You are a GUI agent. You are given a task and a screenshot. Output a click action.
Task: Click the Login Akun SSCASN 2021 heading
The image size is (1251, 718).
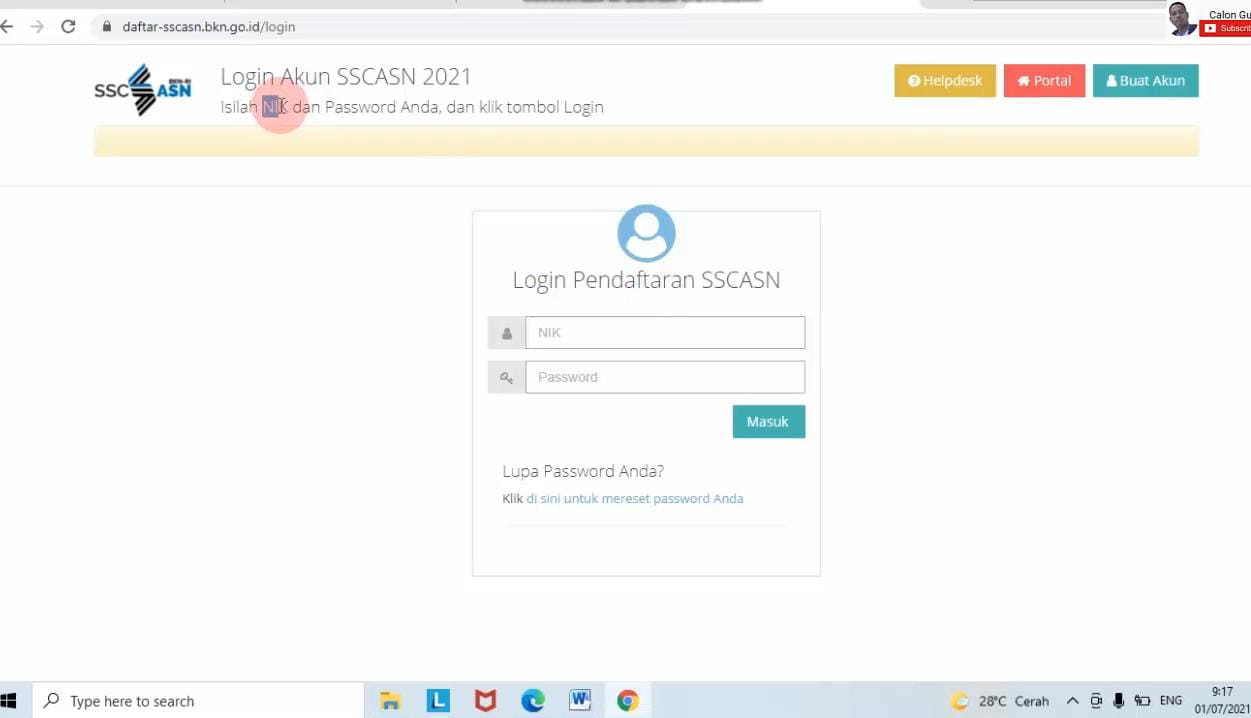coord(346,76)
